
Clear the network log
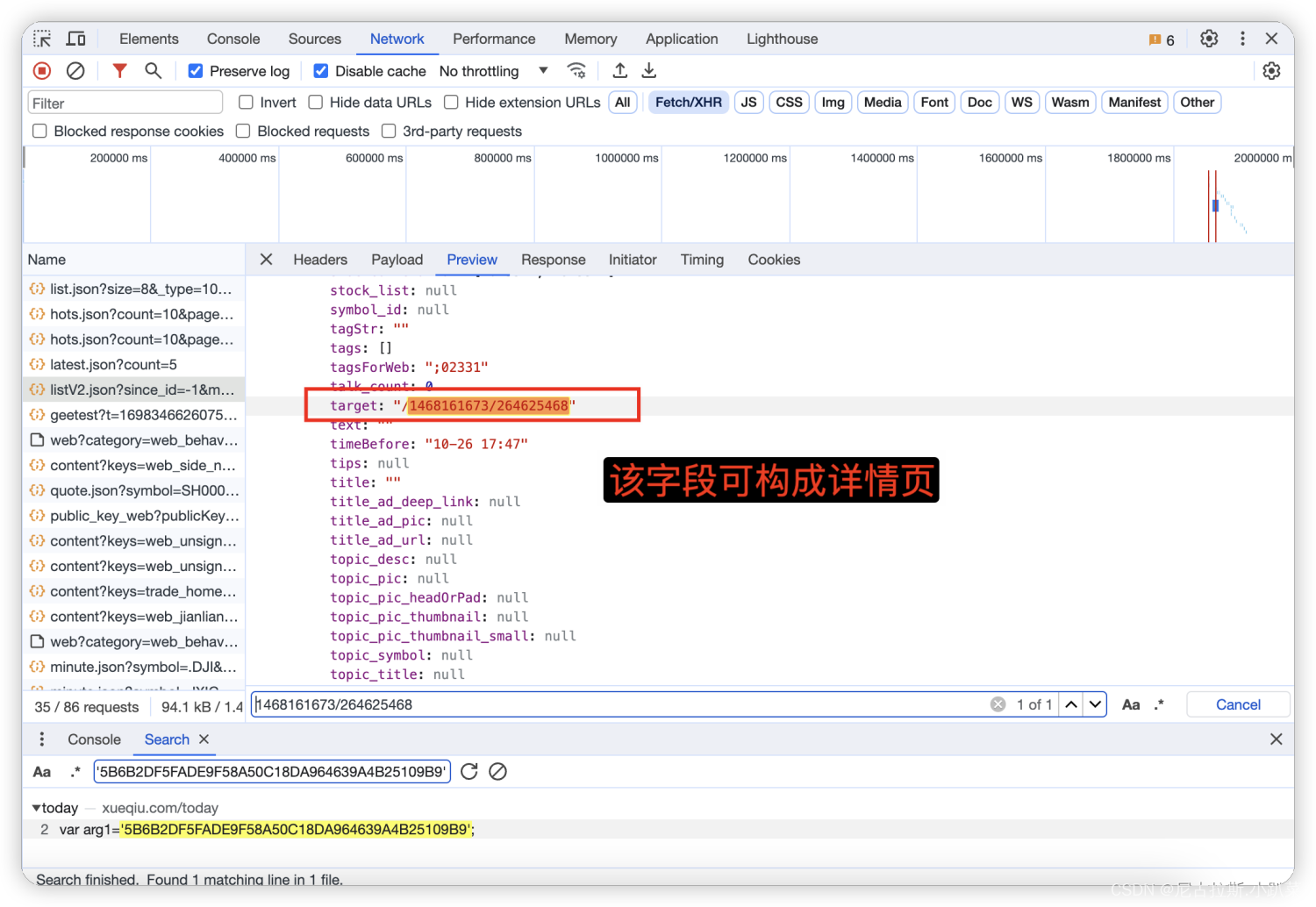[x=75, y=71]
